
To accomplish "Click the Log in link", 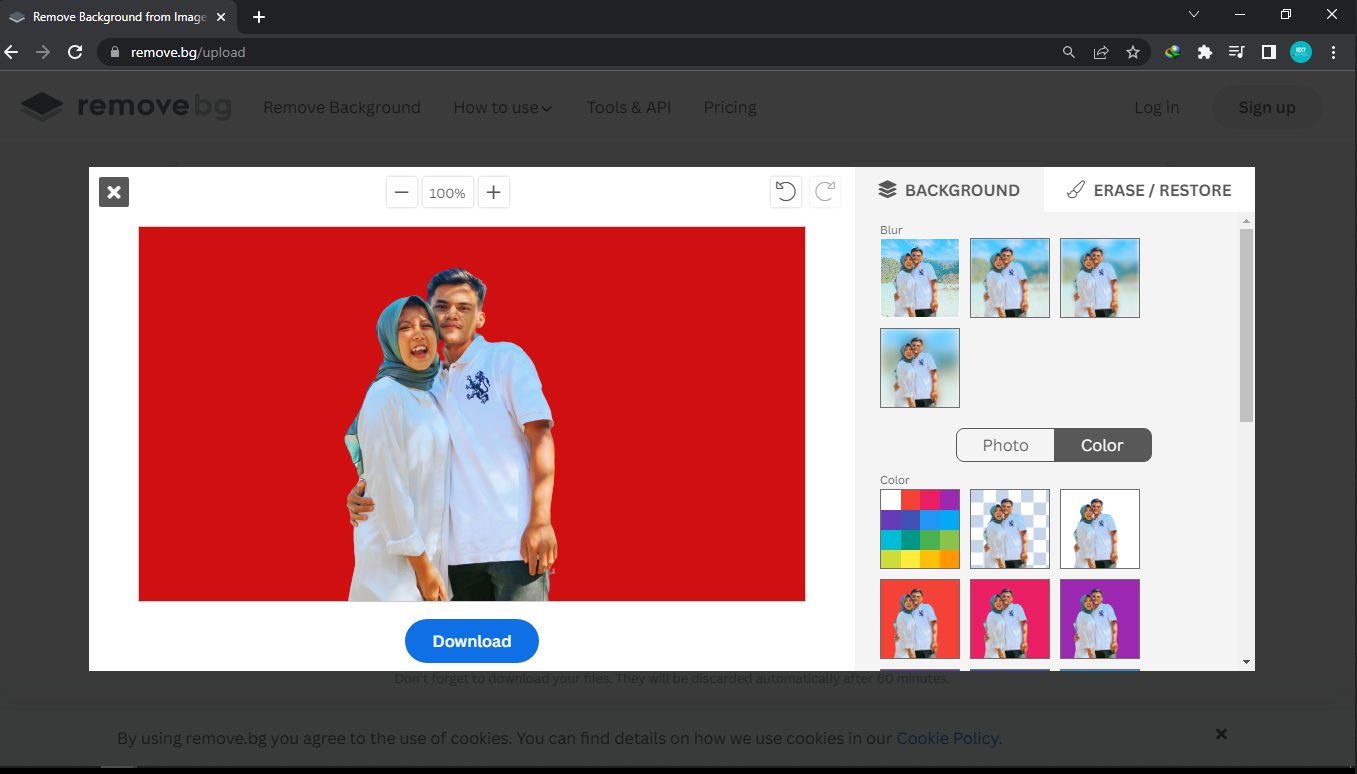I will coord(1157,107).
